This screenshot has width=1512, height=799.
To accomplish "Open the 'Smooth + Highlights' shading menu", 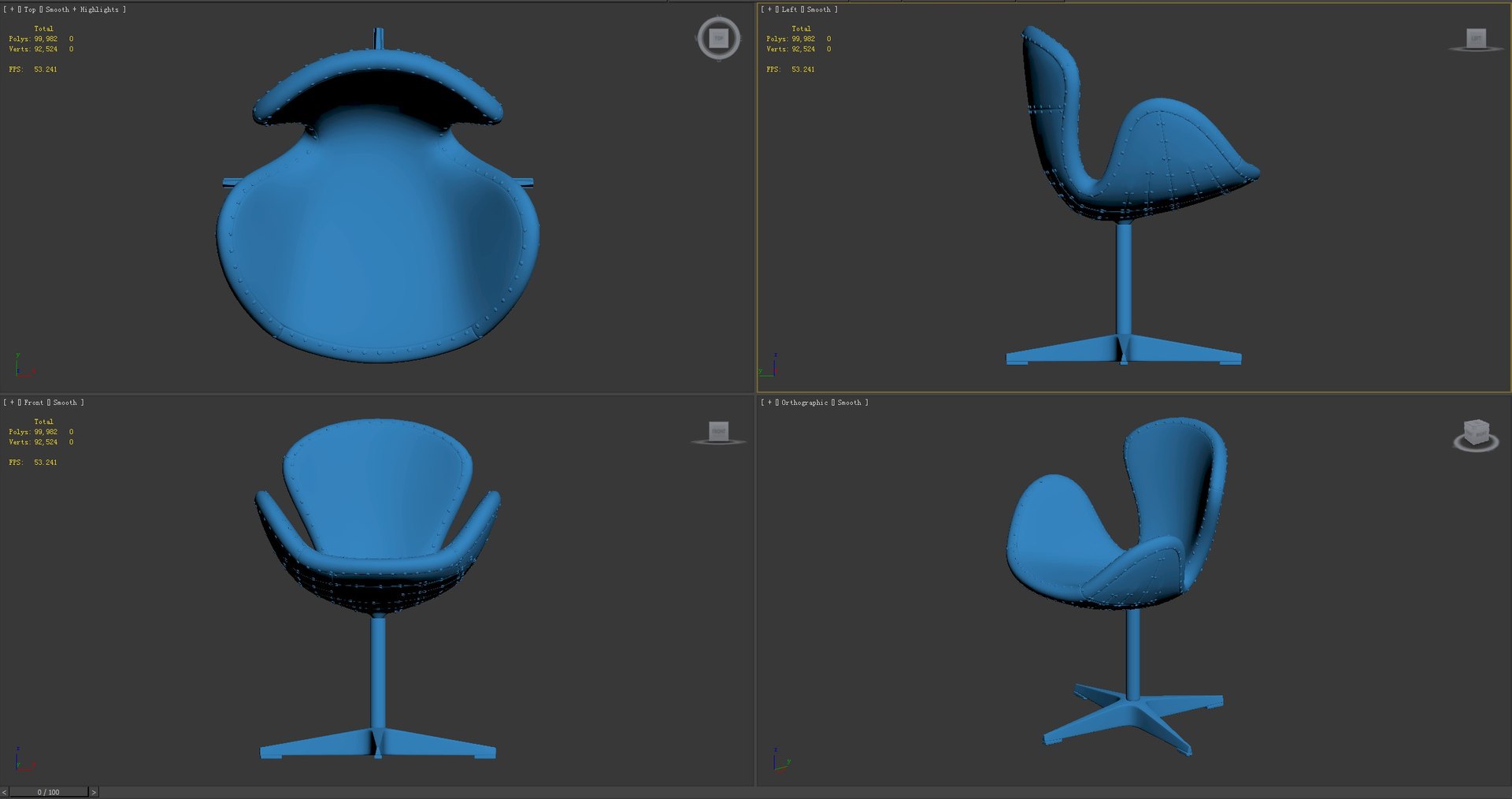I will pyautogui.click(x=82, y=9).
